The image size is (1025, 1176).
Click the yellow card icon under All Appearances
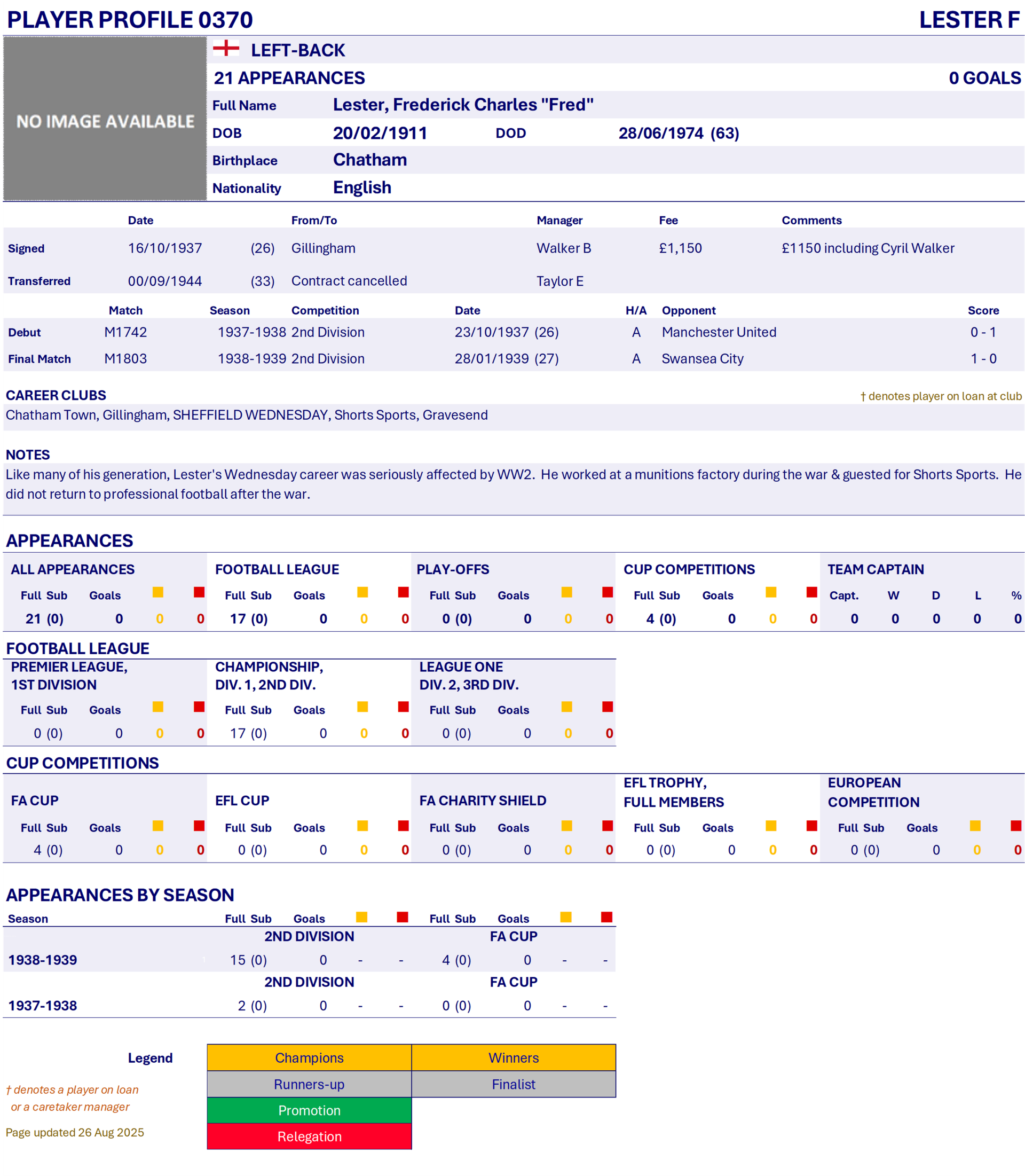pyautogui.click(x=158, y=592)
